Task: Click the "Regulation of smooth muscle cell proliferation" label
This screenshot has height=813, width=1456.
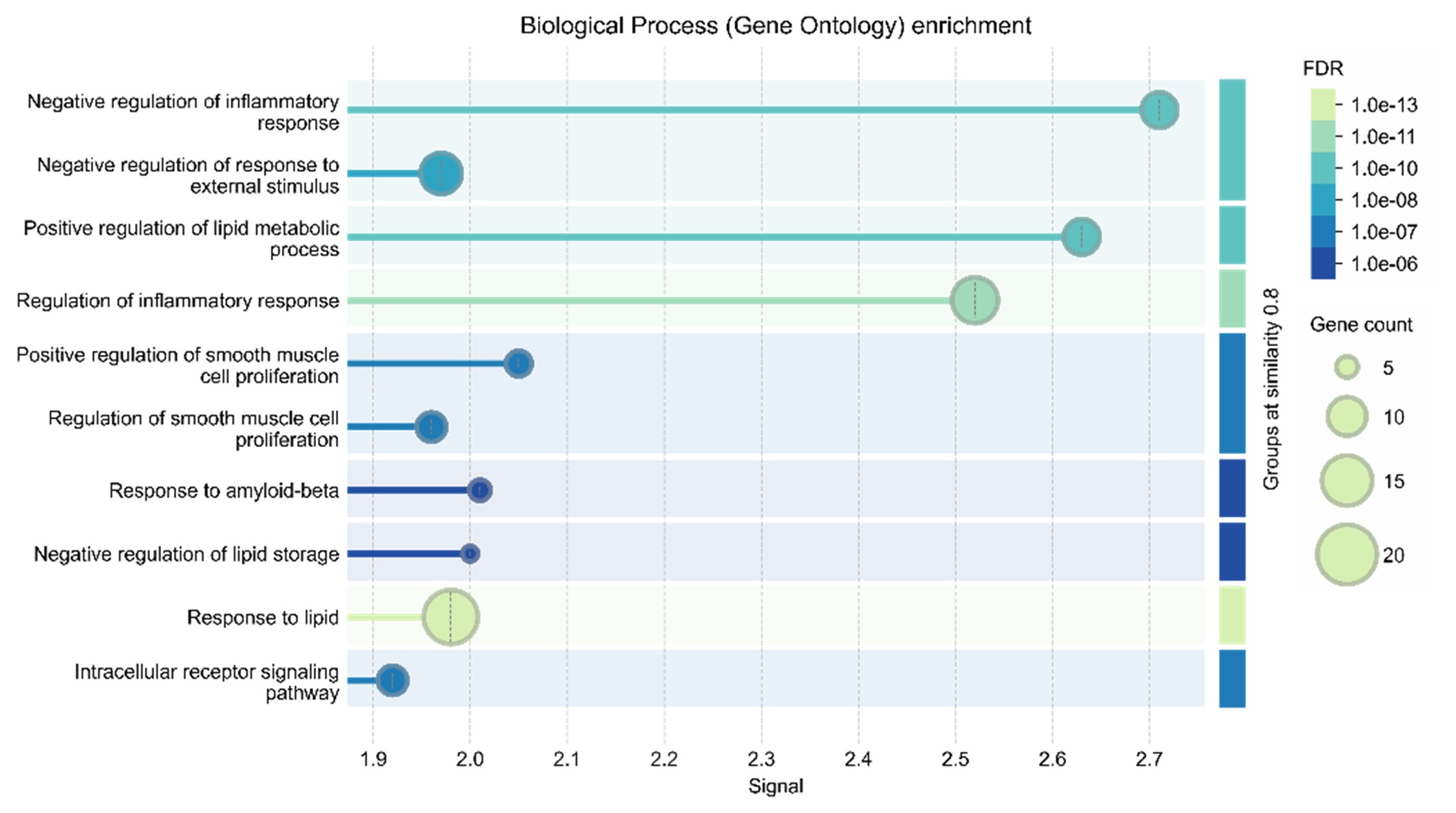Action: 193,429
